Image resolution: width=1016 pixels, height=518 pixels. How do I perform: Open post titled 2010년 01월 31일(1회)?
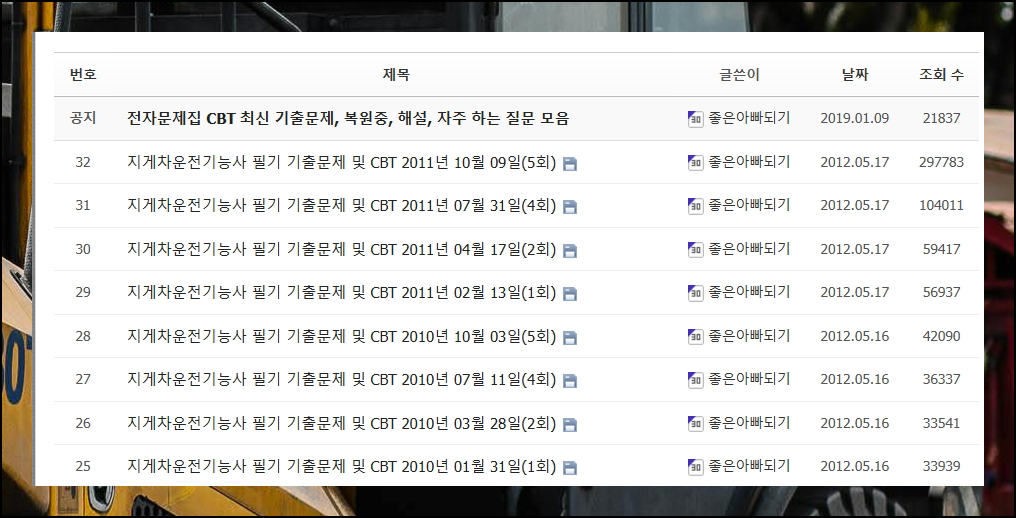pos(341,466)
